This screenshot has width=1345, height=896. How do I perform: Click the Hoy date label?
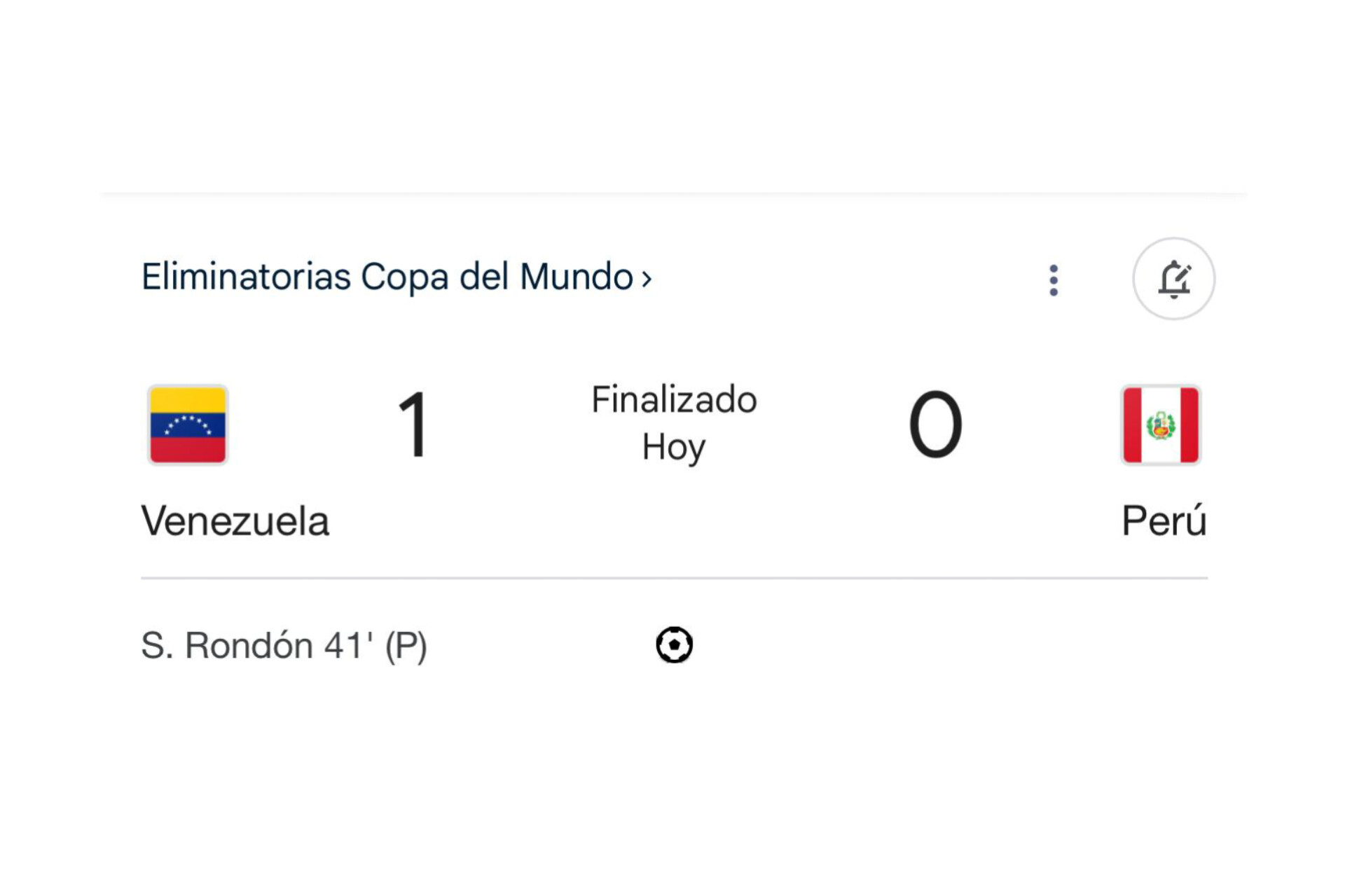click(x=674, y=447)
